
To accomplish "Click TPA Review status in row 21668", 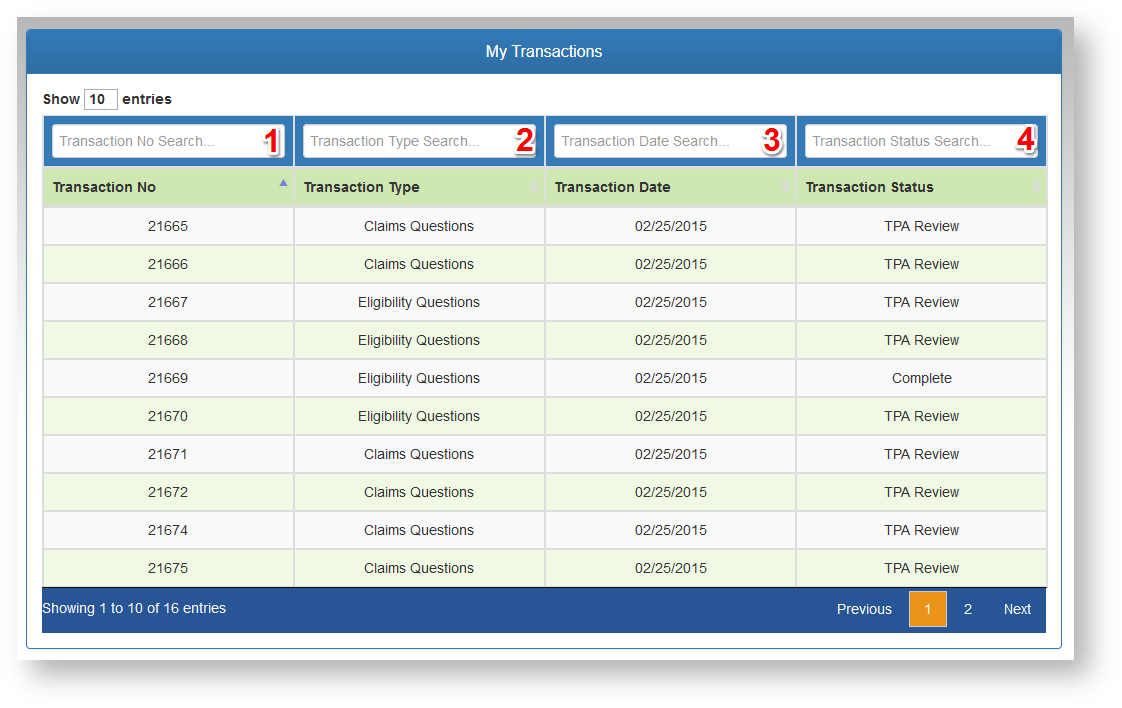I will [922, 340].
